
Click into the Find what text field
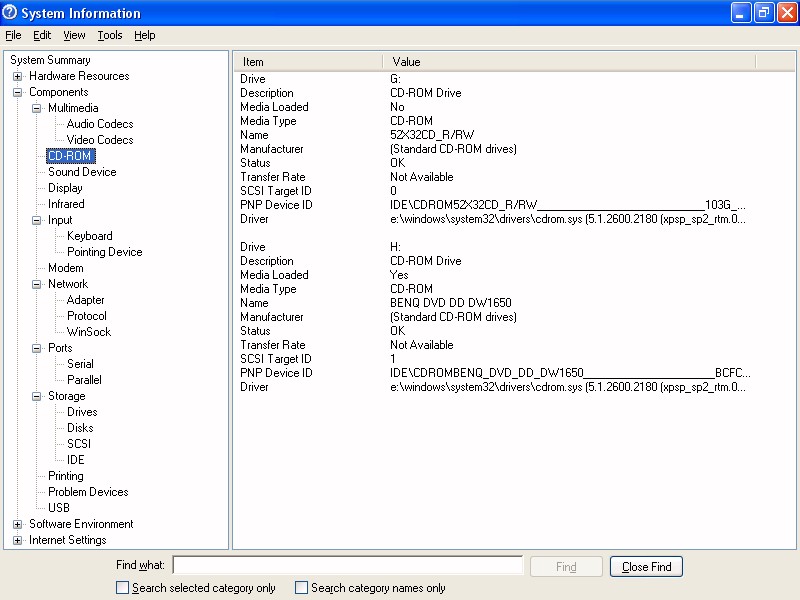pos(347,566)
